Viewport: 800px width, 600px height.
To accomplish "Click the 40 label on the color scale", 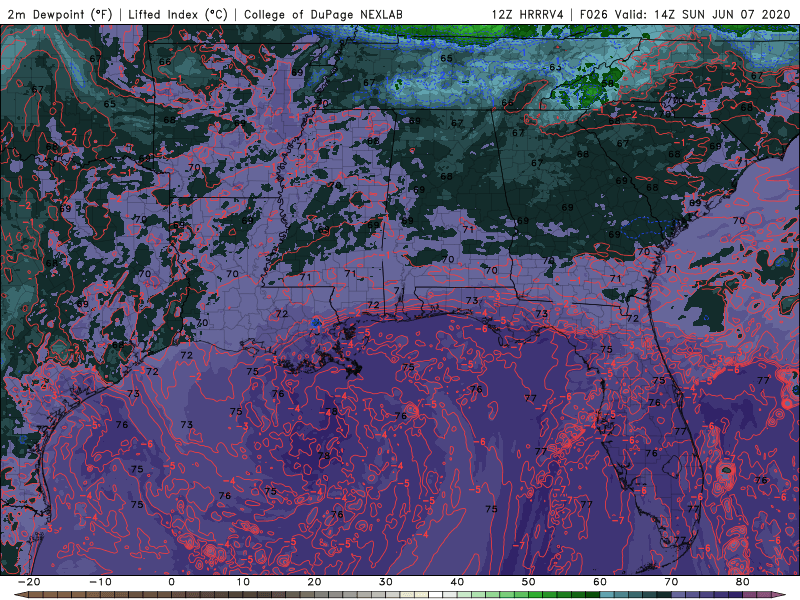I will tap(457, 582).
